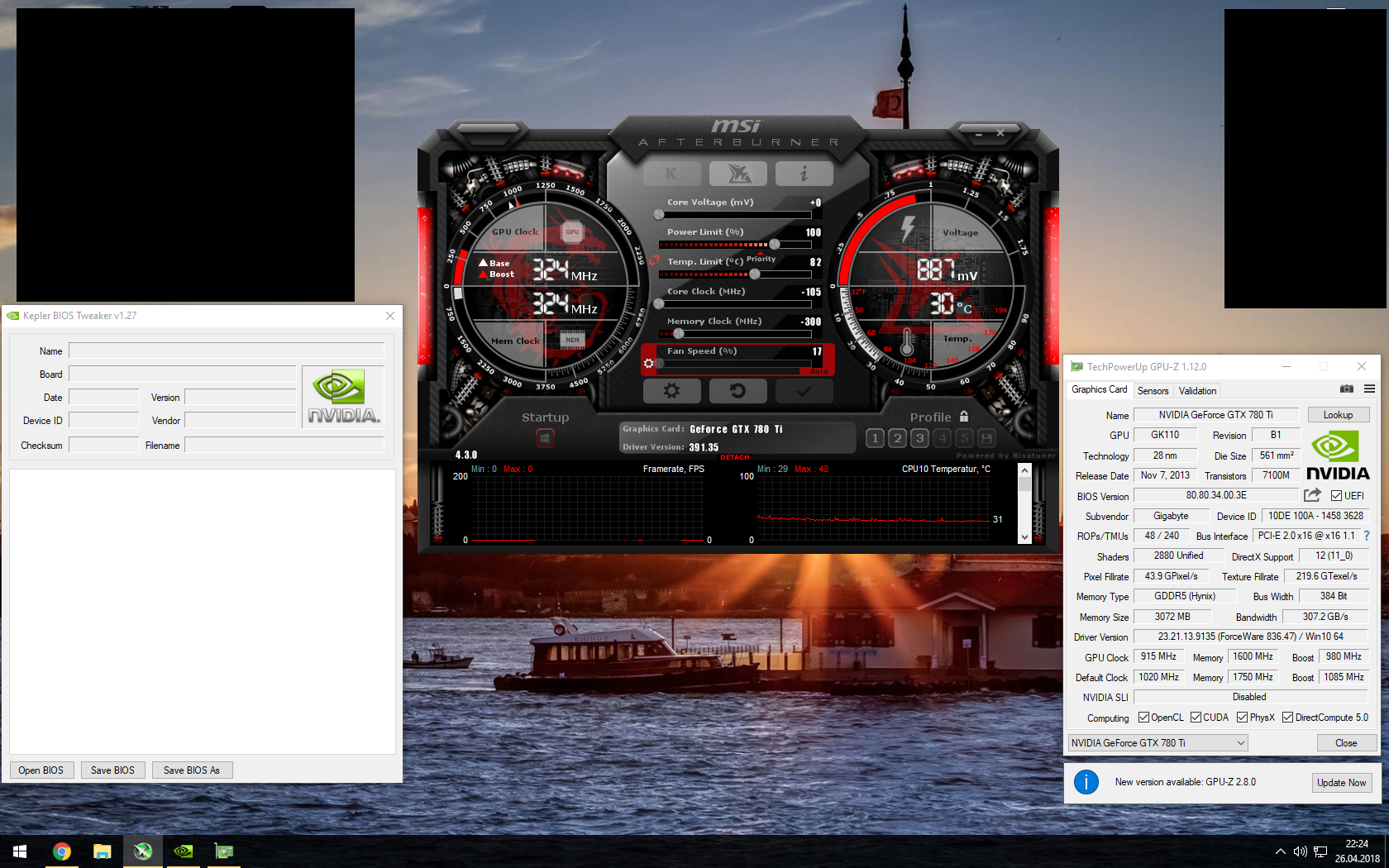Toggle the CUDA checkbox
Screen dimensions: 1389x868
click(x=1196, y=718)
